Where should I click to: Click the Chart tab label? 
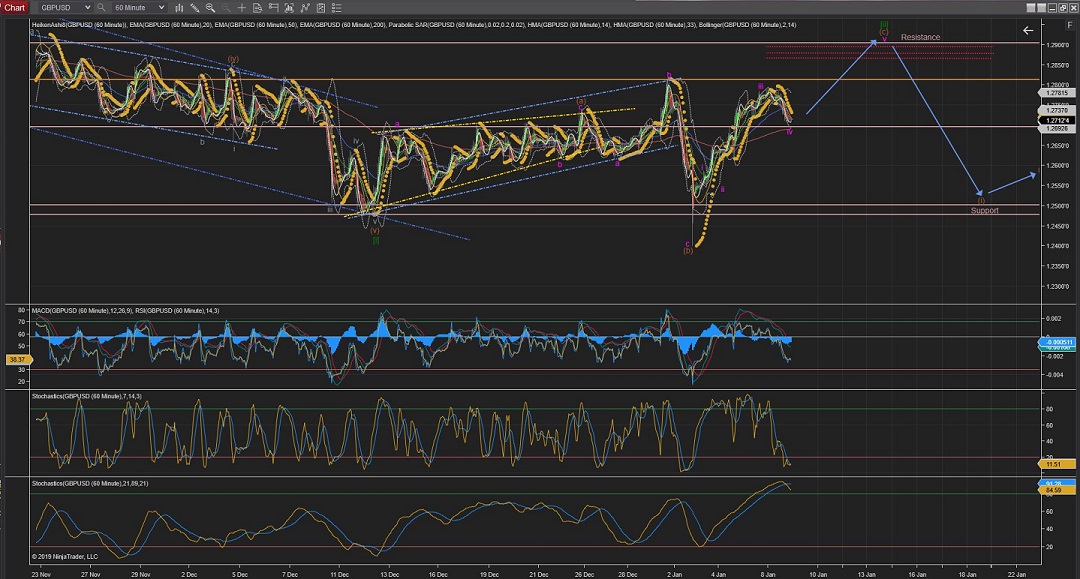tap(14, 8)
